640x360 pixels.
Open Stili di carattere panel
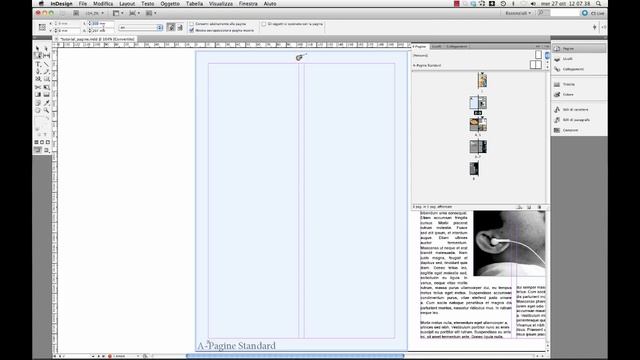click(579, 109)
